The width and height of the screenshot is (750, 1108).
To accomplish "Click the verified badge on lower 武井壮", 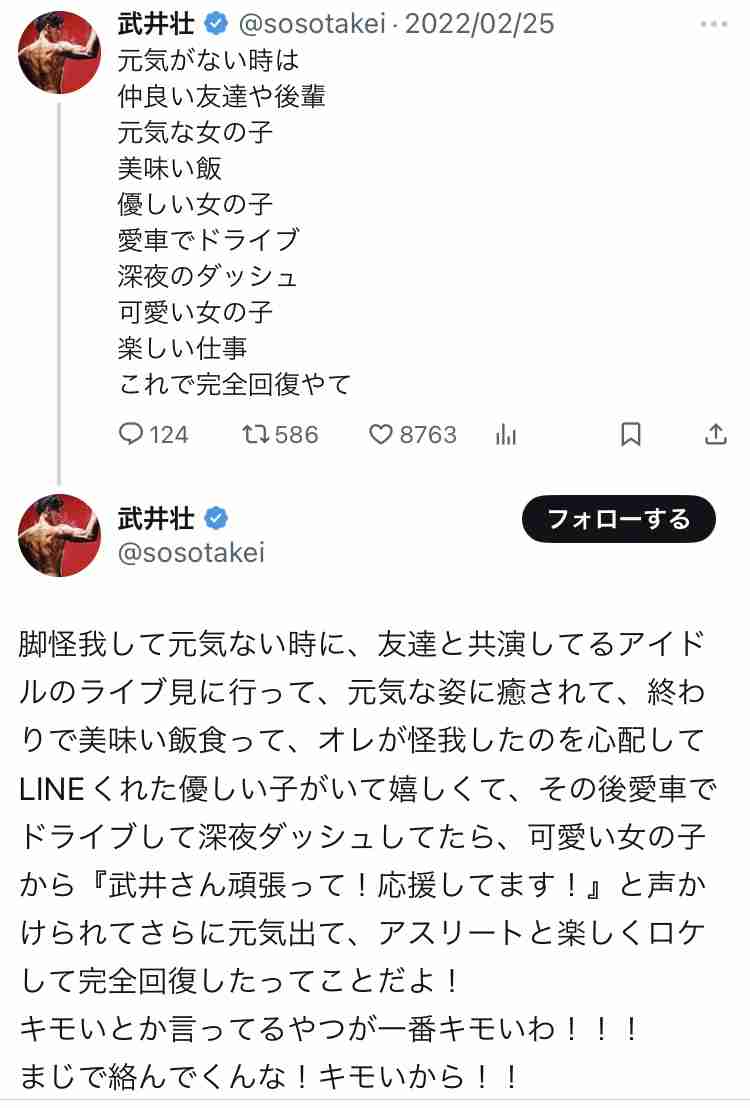I will tap(216, 519).
